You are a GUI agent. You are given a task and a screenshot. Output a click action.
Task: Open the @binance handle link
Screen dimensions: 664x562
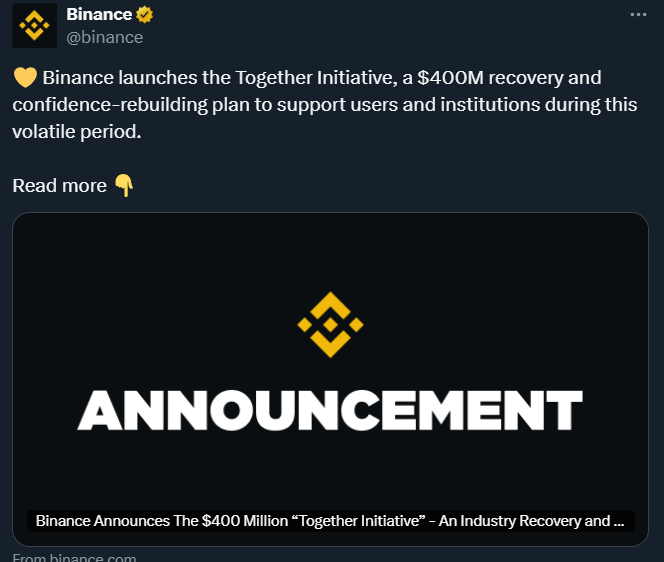point(104,37)
